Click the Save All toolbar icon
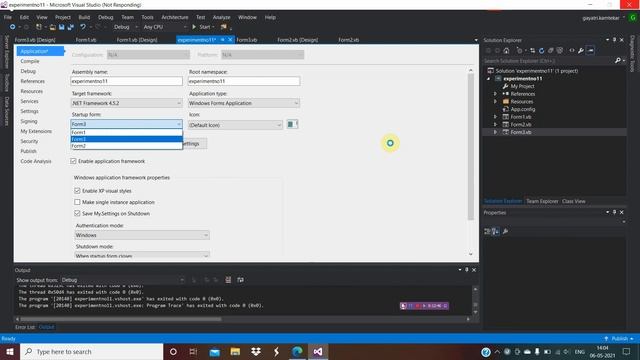Image resolution: width=640 pixels, height=360 pixels. pos(71,27)
